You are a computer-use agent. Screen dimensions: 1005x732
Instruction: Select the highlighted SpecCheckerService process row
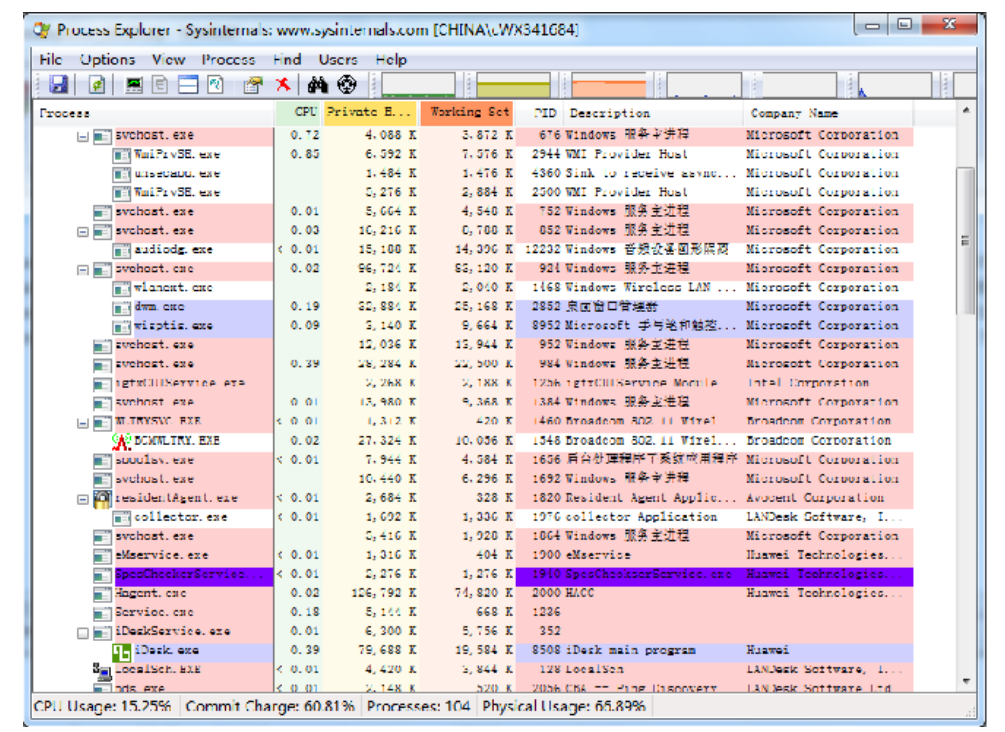(x=474, y=575)
